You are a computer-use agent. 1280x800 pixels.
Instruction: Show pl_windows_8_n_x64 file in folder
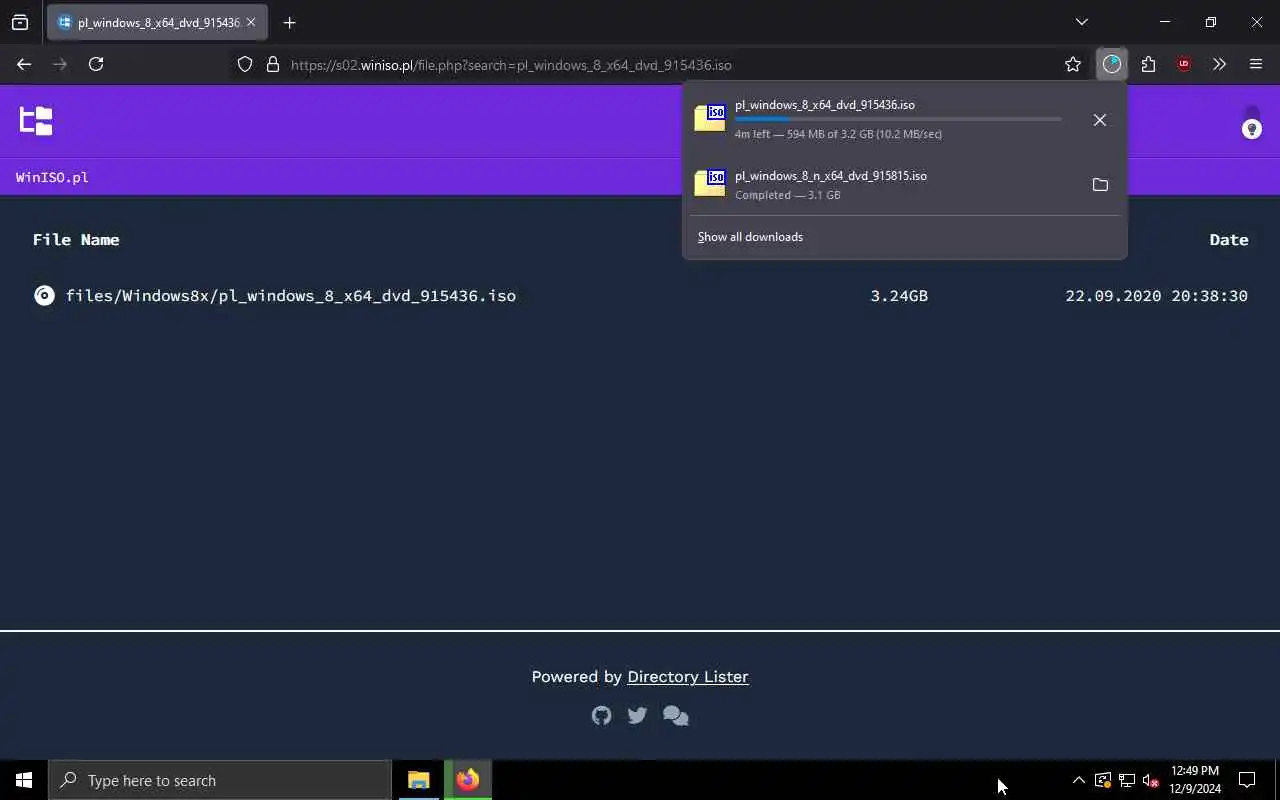[1100, 185]
